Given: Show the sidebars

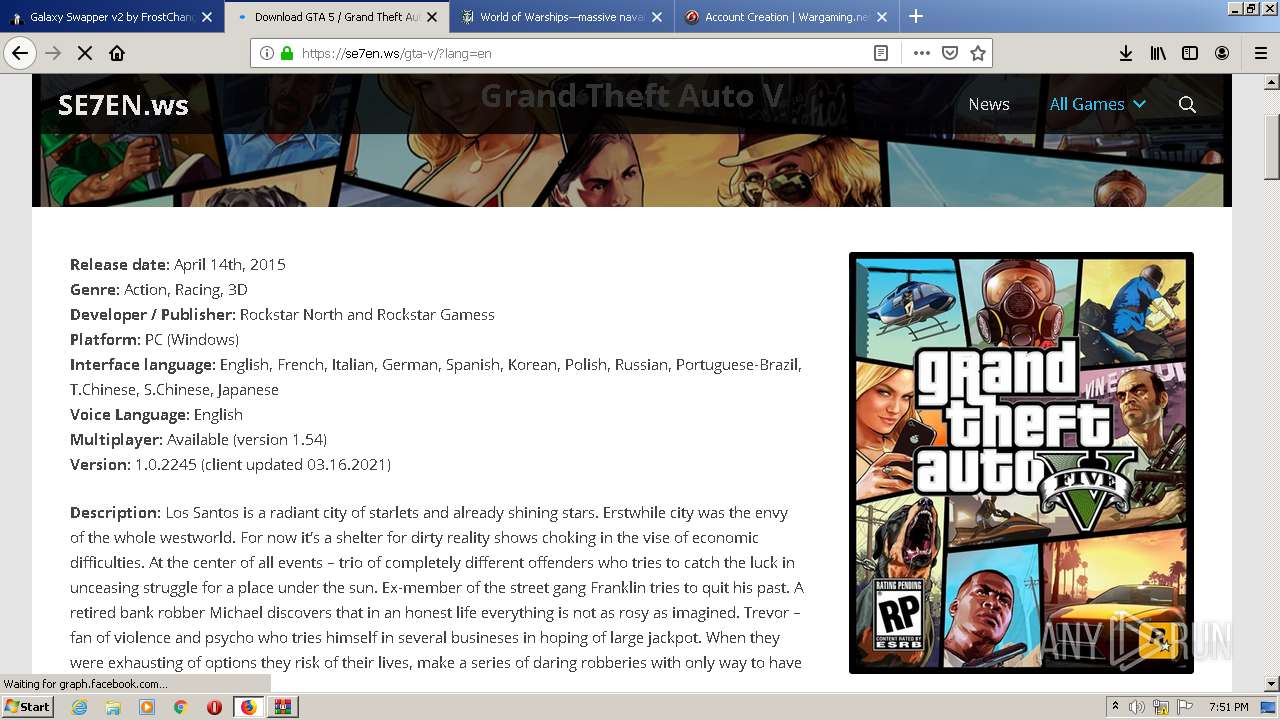Looking at the screenshot, I should 1190,53.
